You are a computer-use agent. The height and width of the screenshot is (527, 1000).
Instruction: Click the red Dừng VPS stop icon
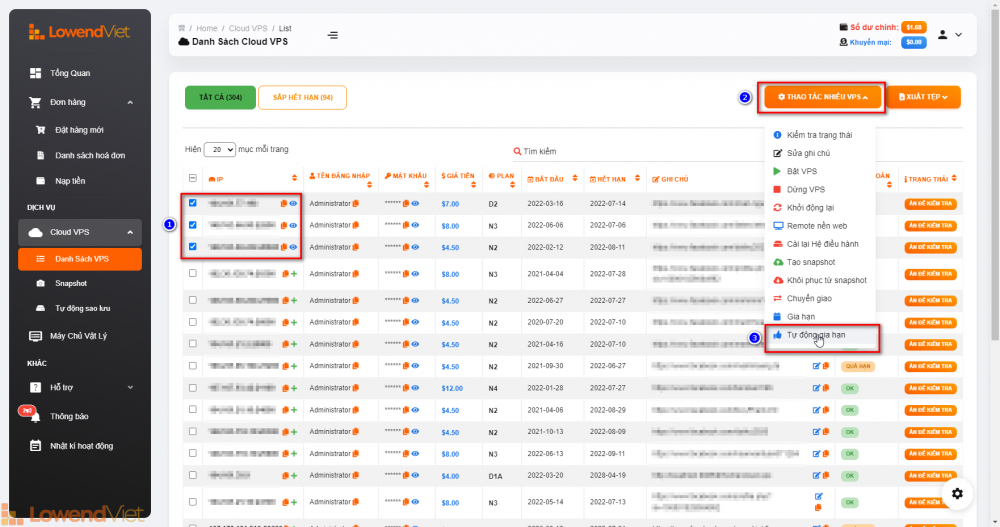(777, 189)
